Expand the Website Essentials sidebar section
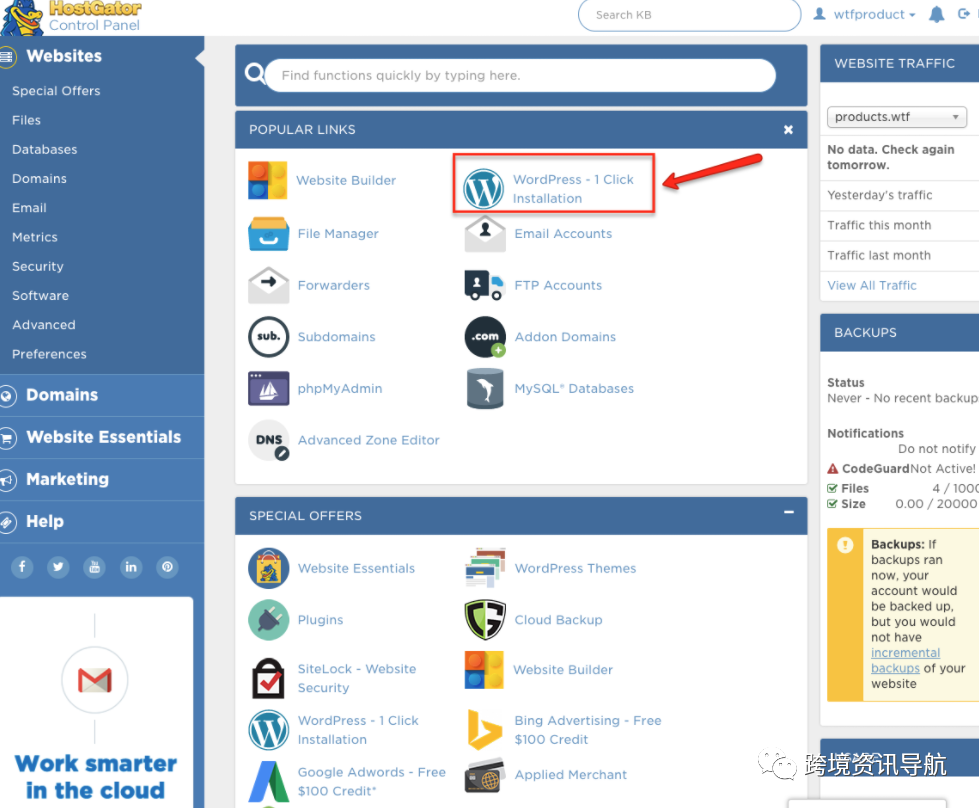 click(102, 437)
